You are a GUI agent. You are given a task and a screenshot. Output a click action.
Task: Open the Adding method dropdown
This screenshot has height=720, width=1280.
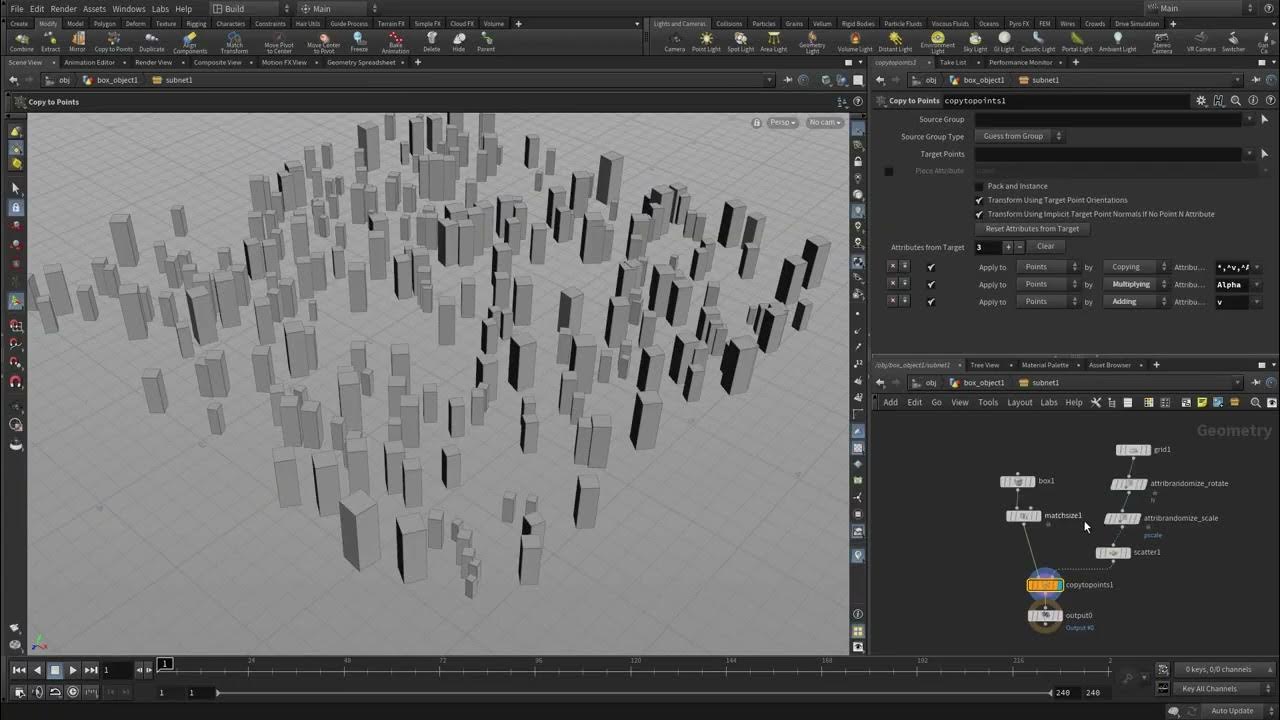tap(1135, 301)
